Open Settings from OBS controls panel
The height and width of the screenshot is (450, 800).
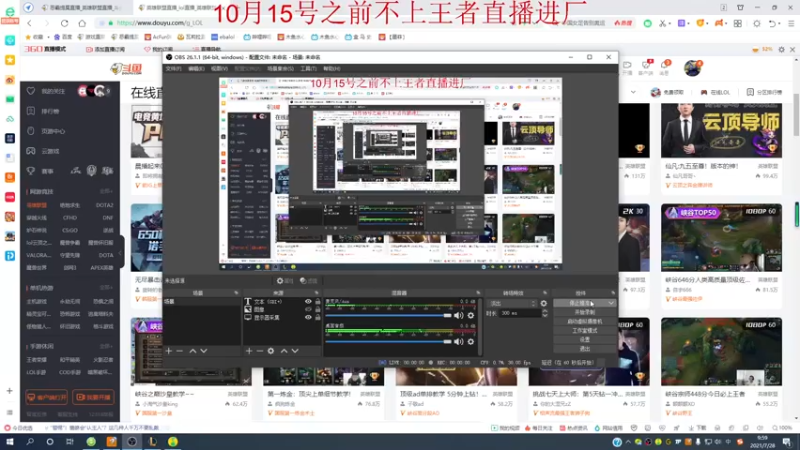(585, 340)
